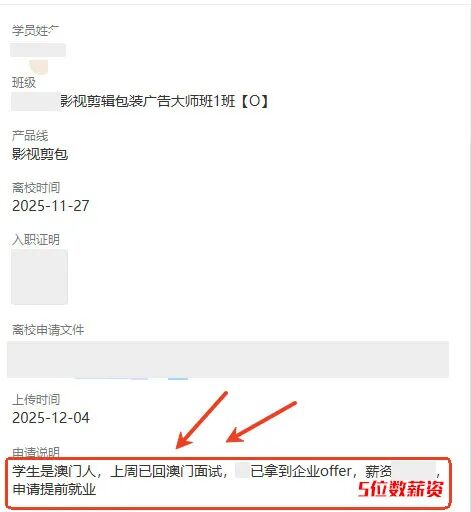The width and height of the screenshot is (471, 512).
Task: Click the left red arrow annotation
Action: (202, 420)
